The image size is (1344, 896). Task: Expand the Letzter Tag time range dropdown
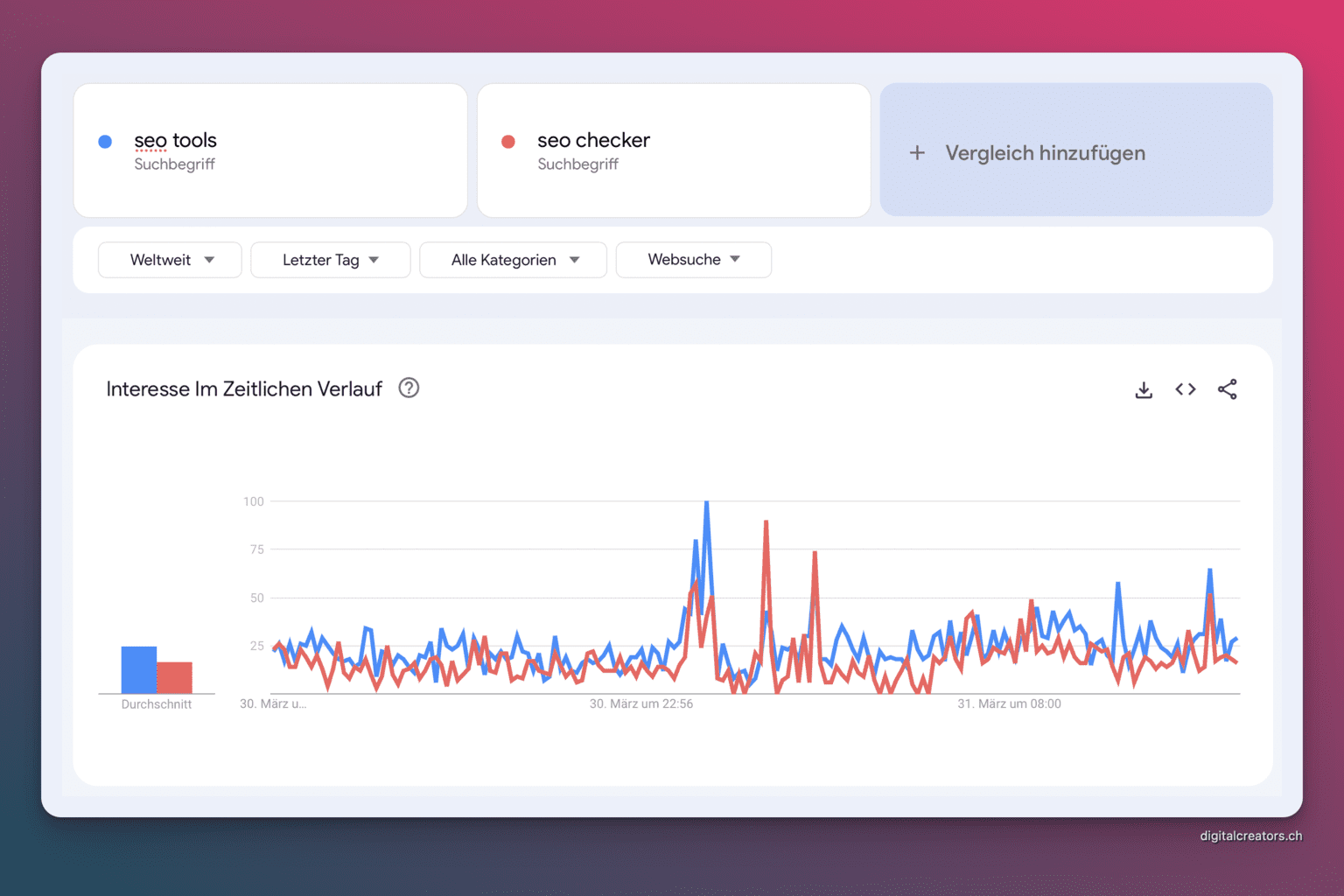[x=330, y=260]
